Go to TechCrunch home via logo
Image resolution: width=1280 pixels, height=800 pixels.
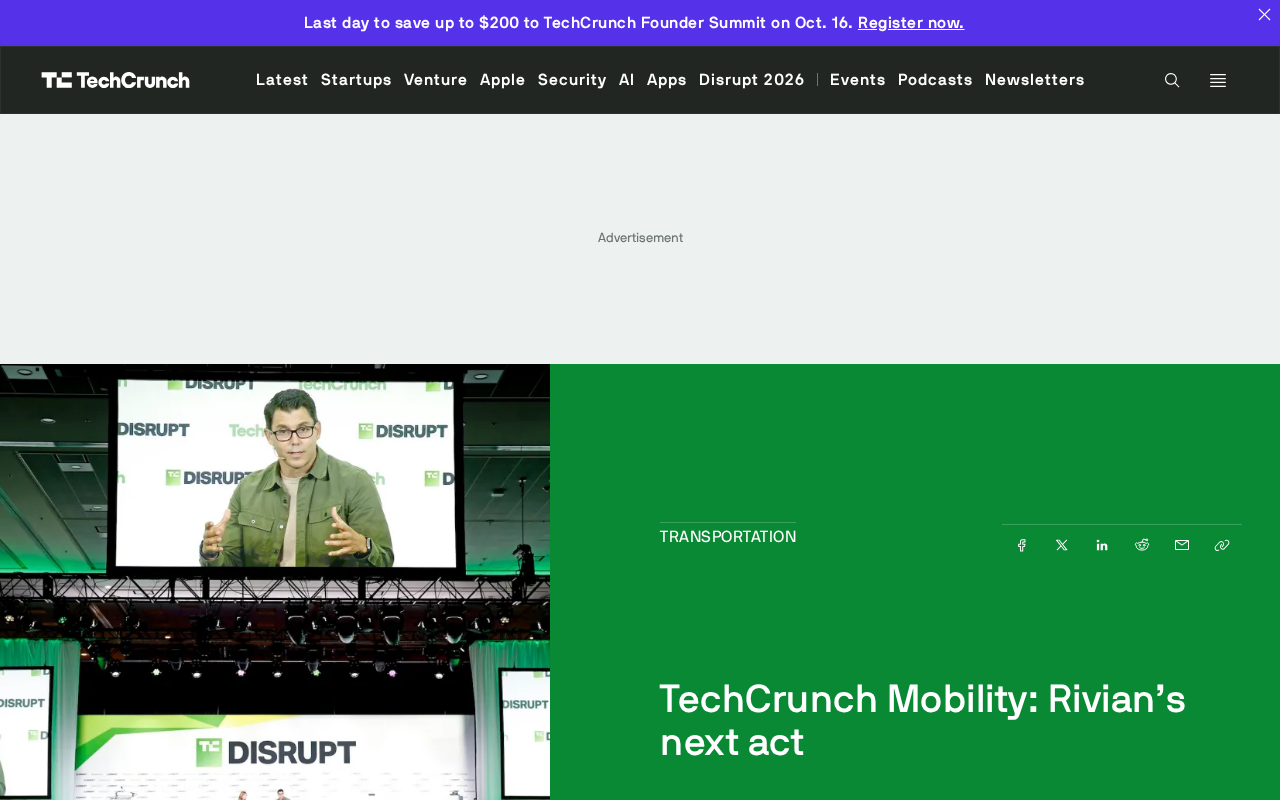(116, 80)
